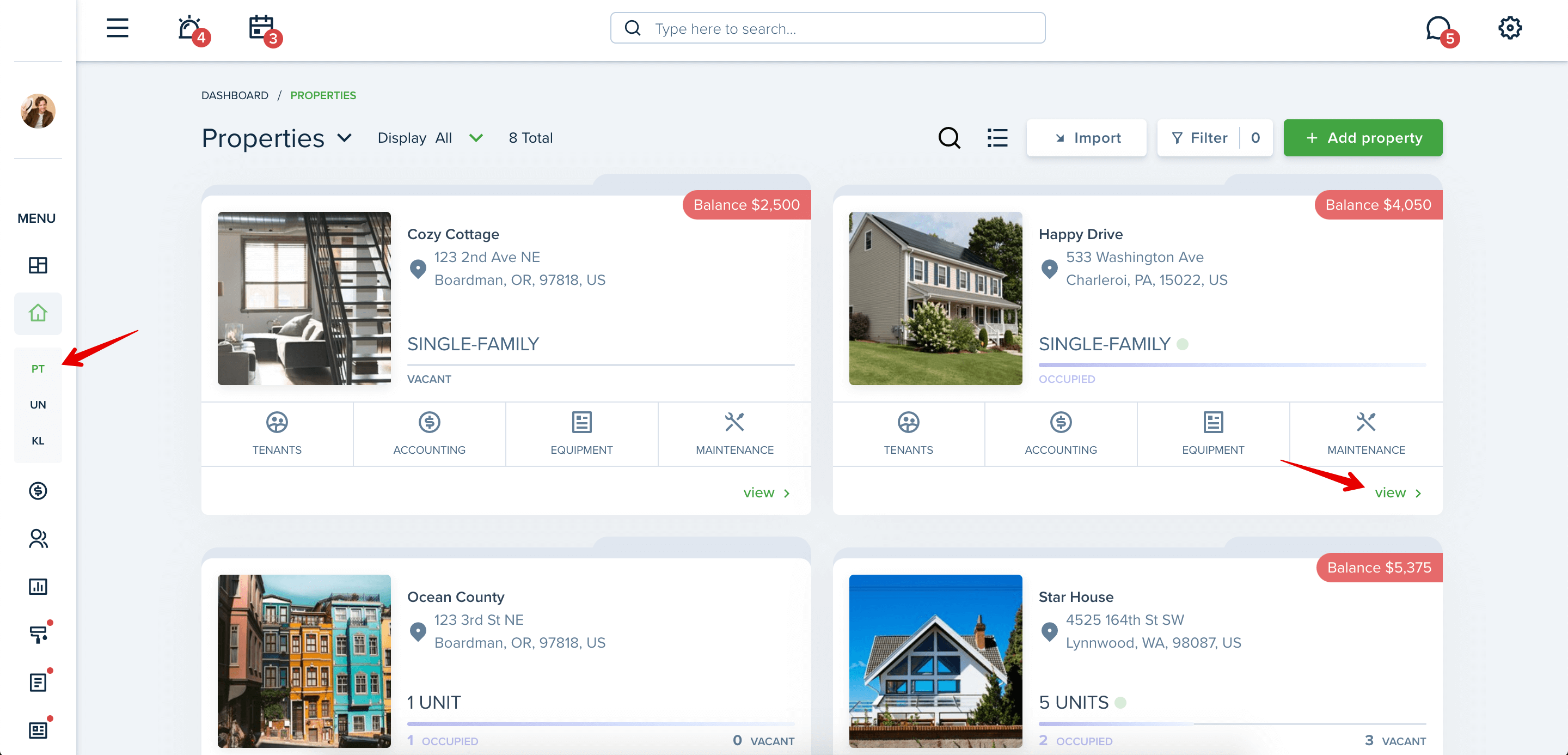Viewport: 1568px width, 755px height.
Task: Click Star House photo thumbnail
Action: [x=935, y=661]
